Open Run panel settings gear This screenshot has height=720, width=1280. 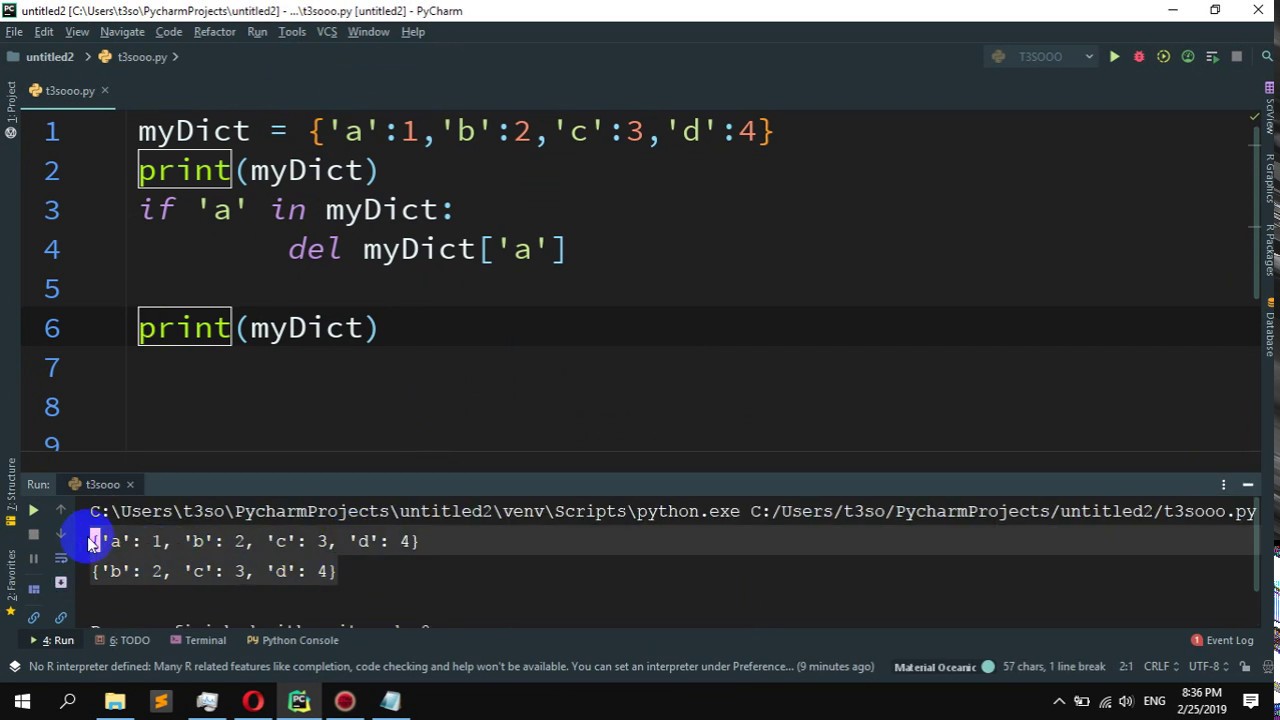(1223, 485)
